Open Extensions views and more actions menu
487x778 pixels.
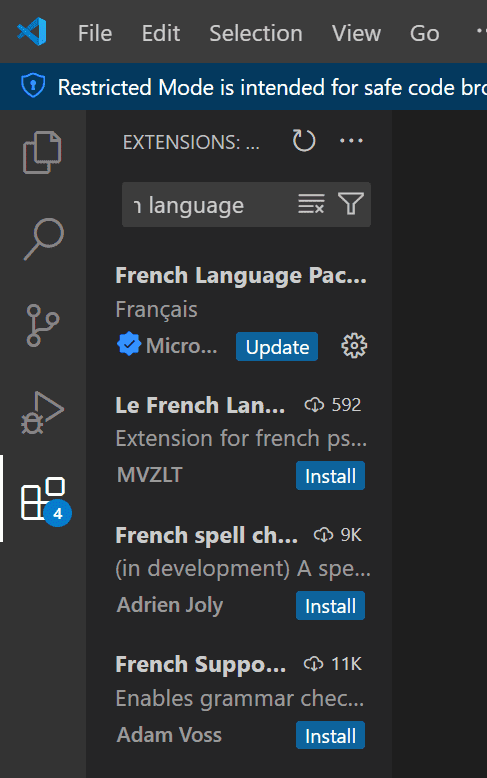point(351,141)
